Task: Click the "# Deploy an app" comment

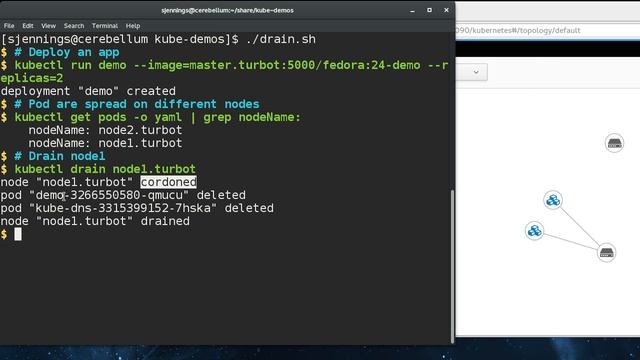Action: [67, 52]
